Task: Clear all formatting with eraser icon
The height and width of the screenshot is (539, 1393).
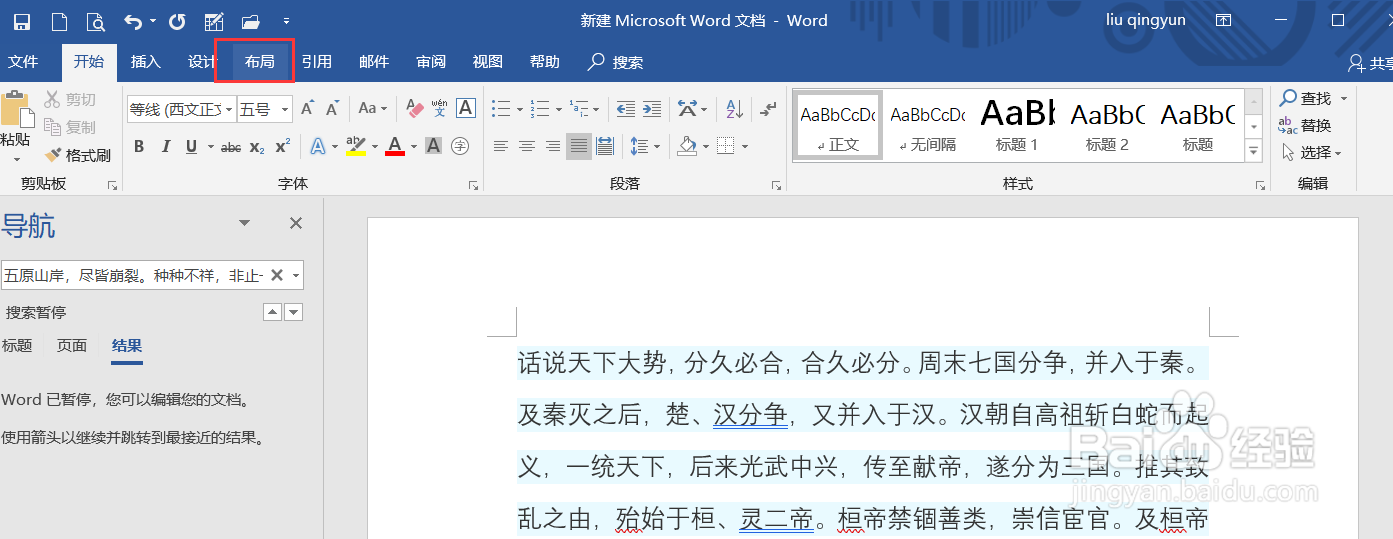Action: tap(413, 108)
